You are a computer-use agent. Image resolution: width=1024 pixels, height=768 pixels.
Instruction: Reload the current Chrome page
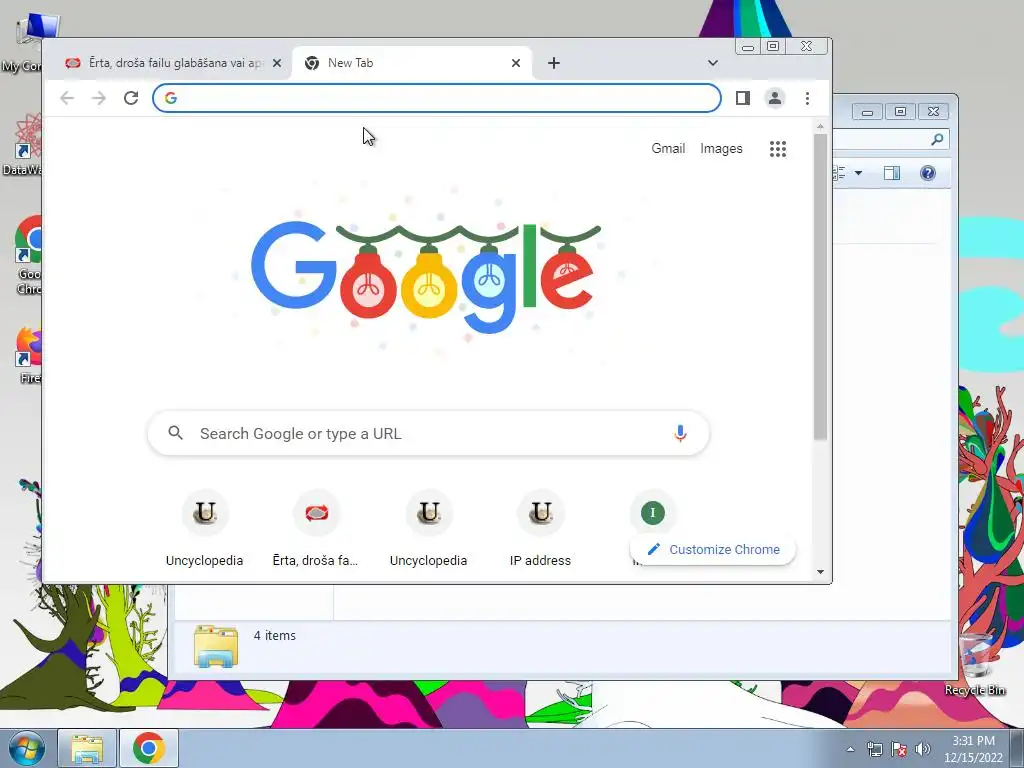click(131, 98)
